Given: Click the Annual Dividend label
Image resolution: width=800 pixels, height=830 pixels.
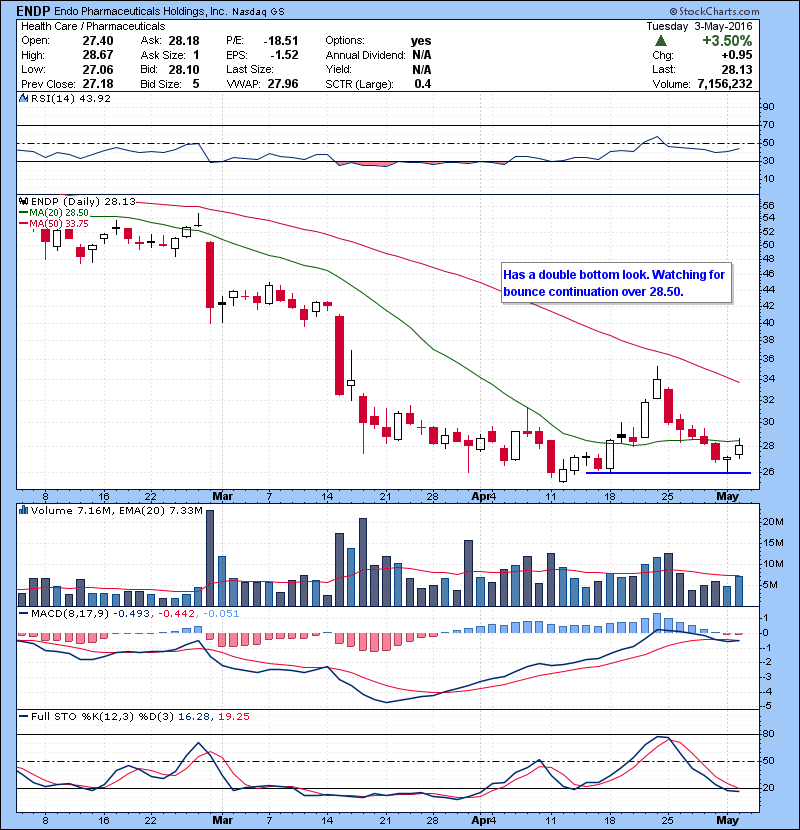Looking at the screenshot, I should 365,55.
